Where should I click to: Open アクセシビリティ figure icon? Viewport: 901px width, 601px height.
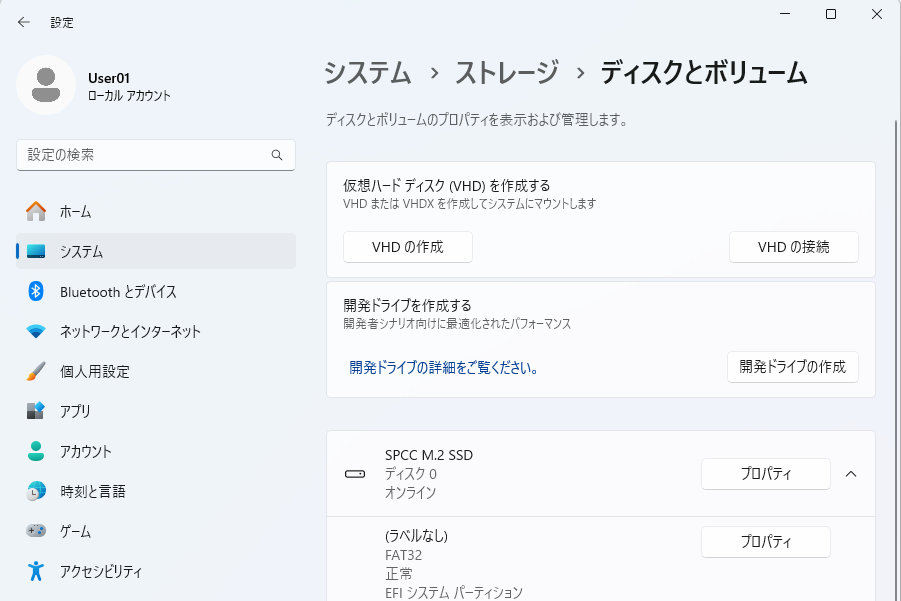(x=36, y=571)
